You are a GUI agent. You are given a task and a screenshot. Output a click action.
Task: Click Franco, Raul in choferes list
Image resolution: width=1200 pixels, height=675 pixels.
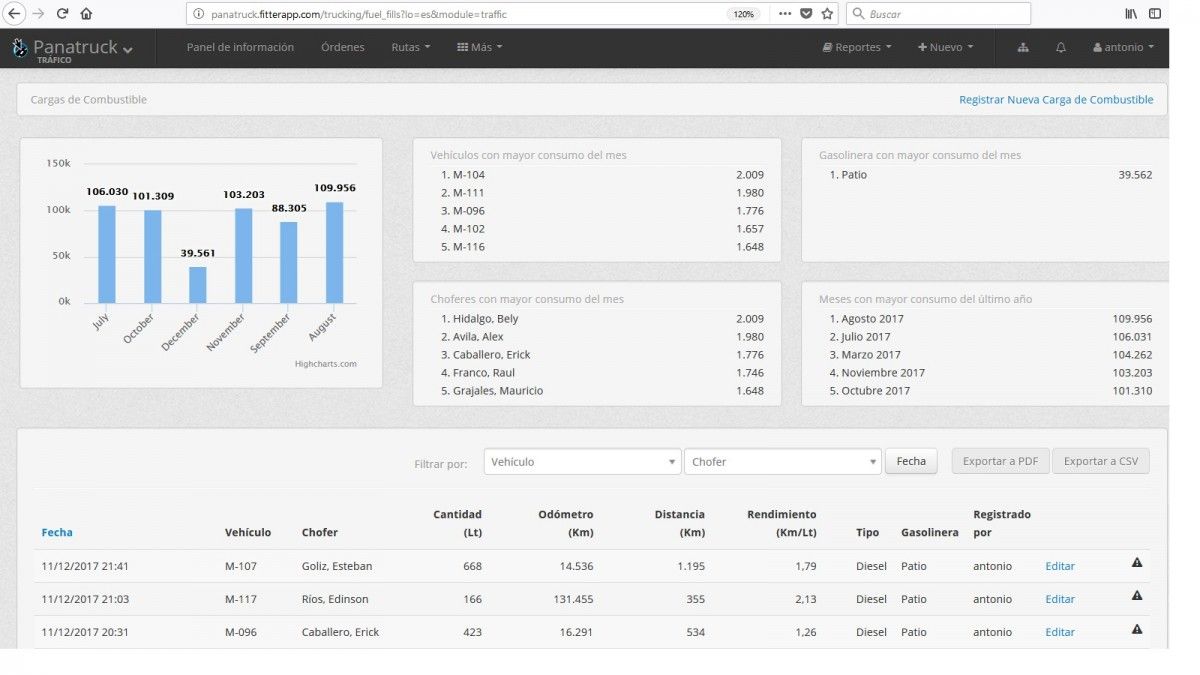point(483,373)
